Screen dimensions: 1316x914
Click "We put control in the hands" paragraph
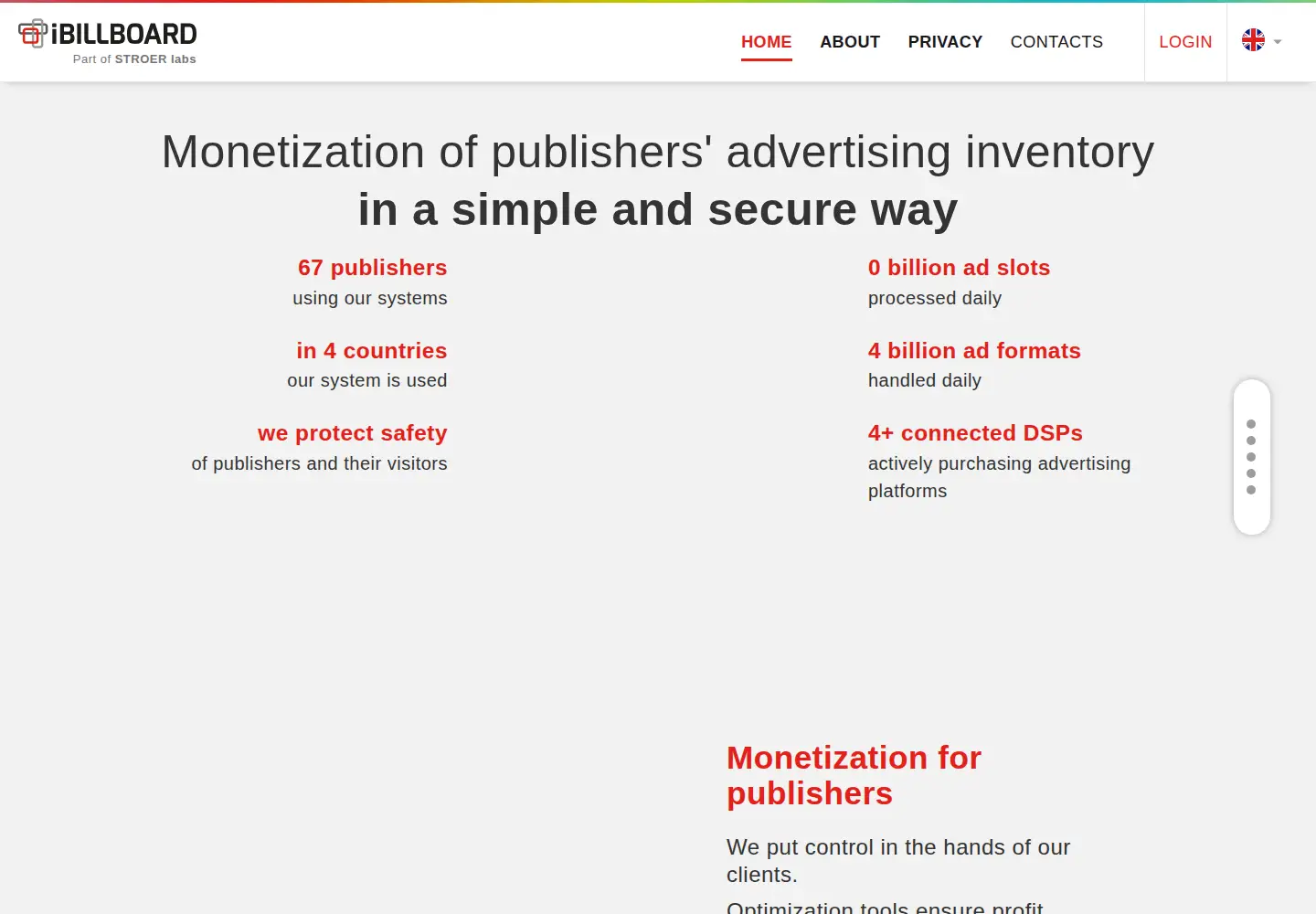(x=898, y=861)
